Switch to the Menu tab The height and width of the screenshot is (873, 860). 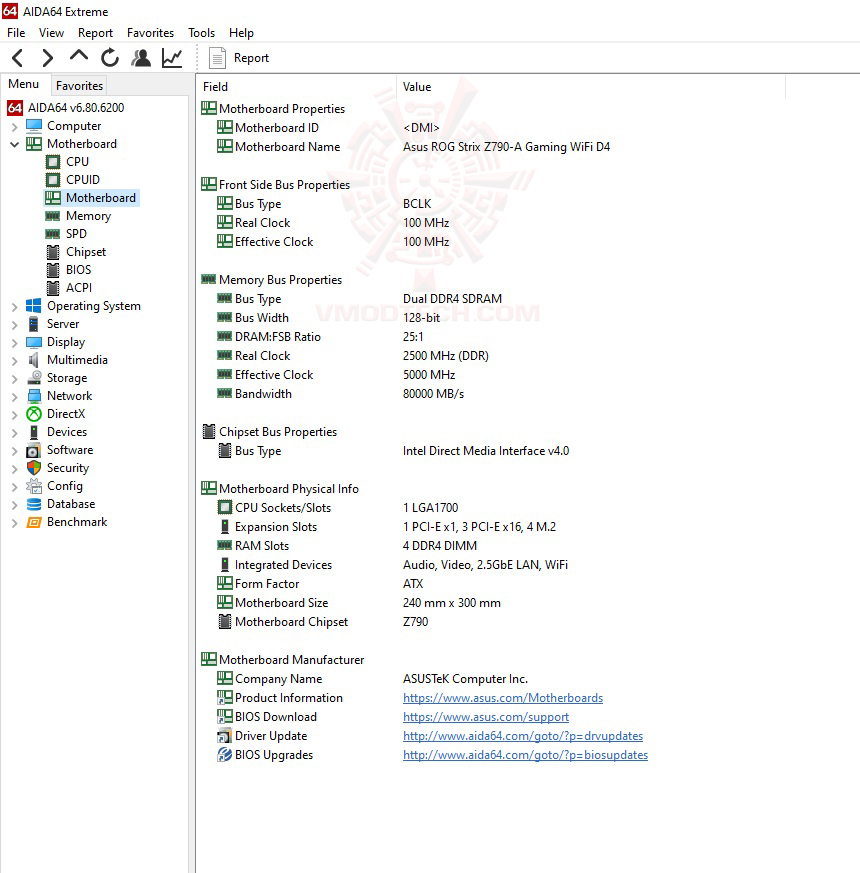pyautogui.click(x=23, y=84)
